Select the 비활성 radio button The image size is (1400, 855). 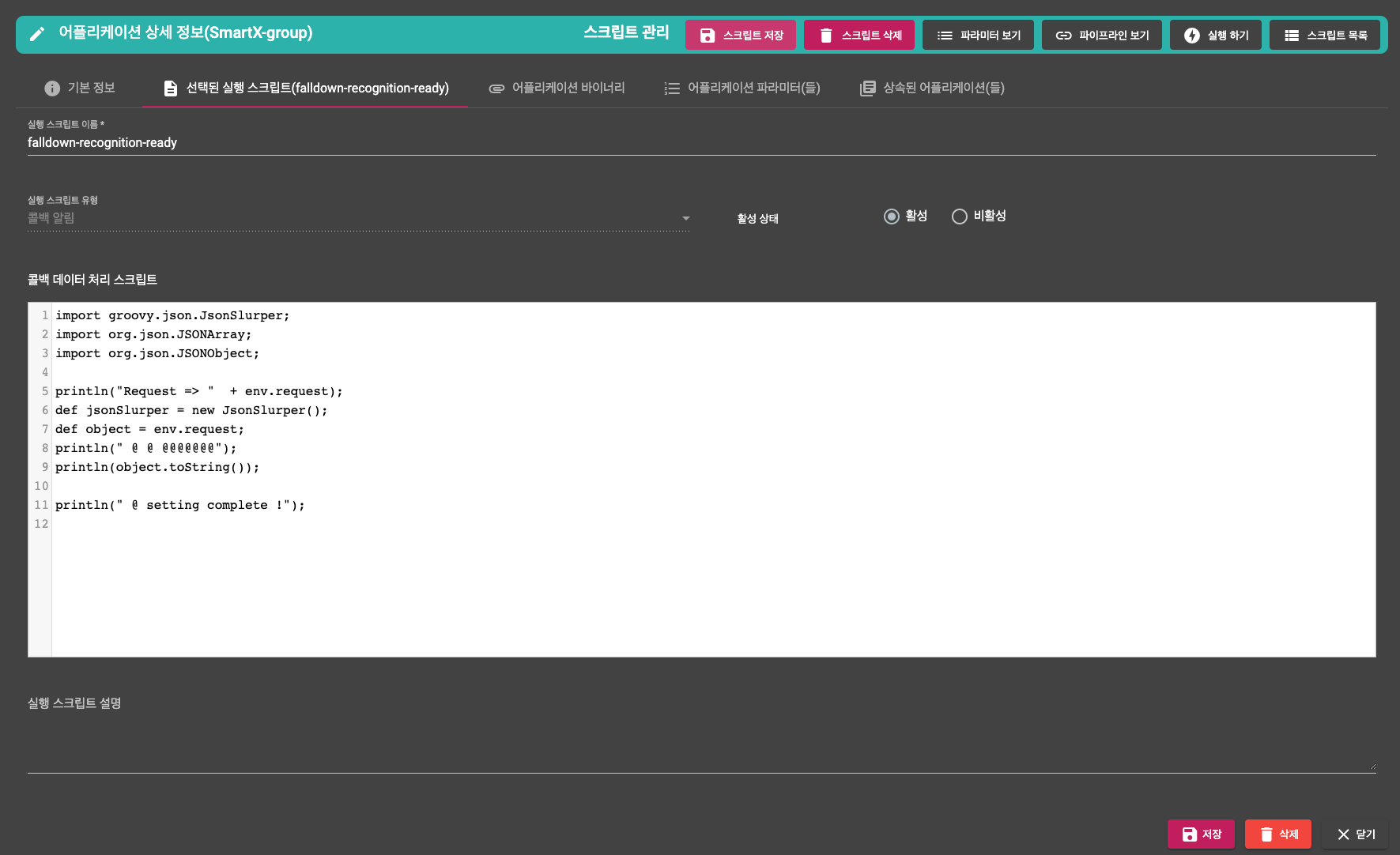(x=960, y=217)
